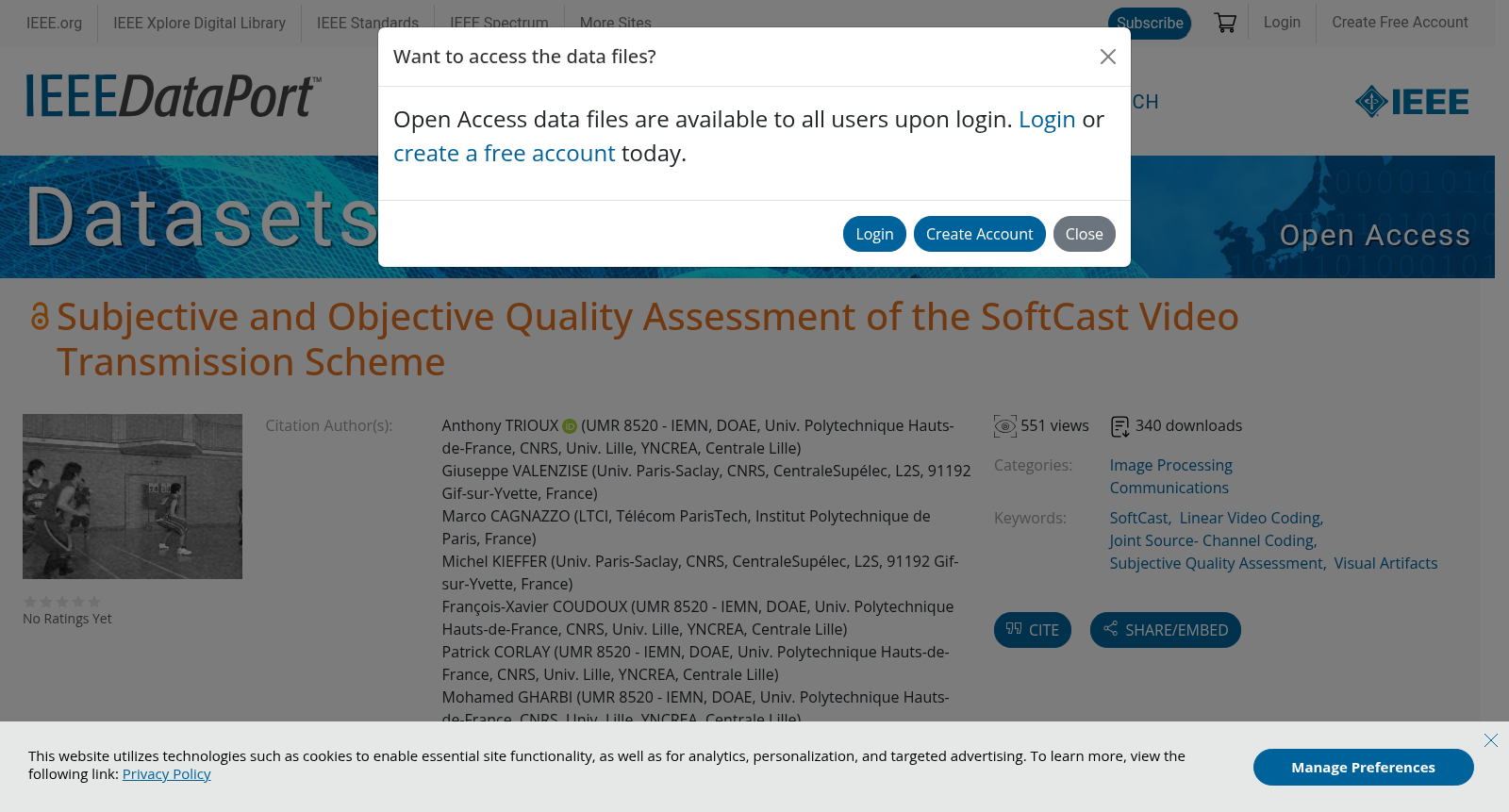Click author name Giuseppe VALENZISE
1509x812 pixels.
[515, 471]
